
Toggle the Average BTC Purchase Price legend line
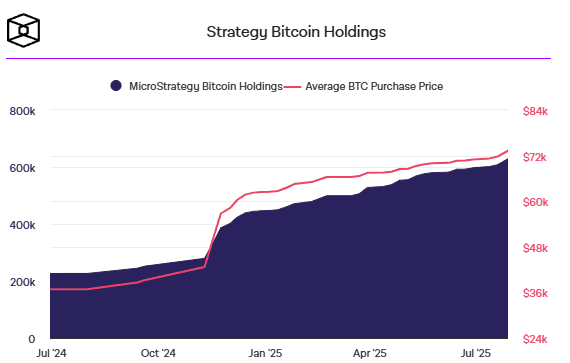tap(292, 86)
